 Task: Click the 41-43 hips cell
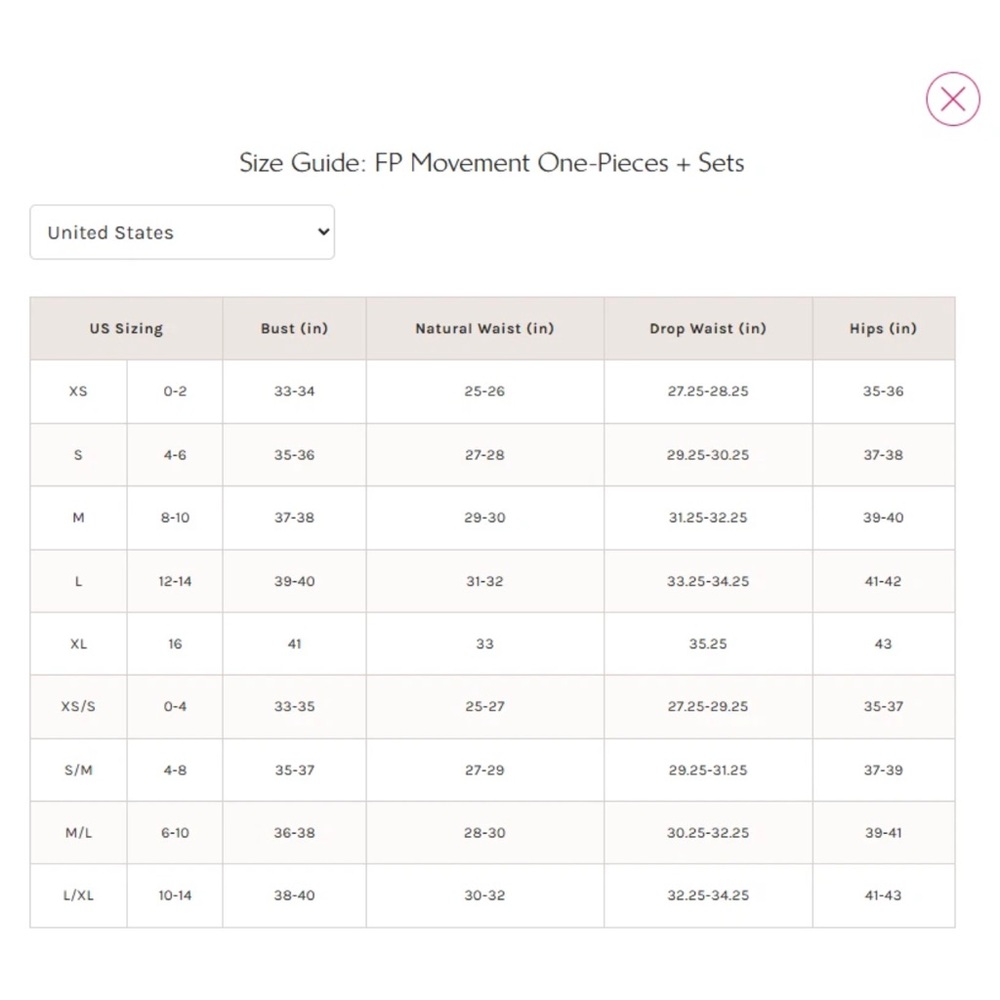coord(883,895)
